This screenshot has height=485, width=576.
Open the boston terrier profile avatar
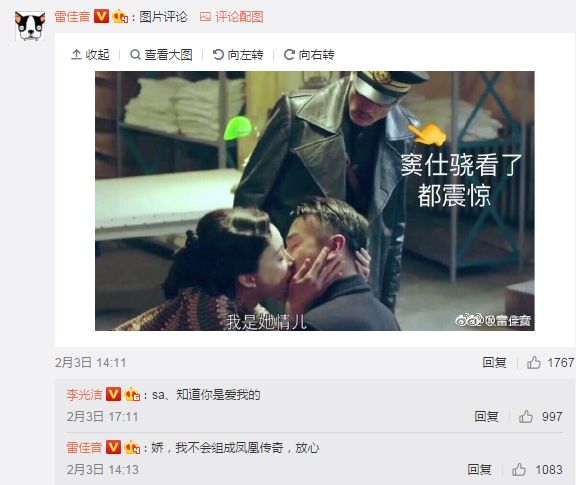coord(30,26)
